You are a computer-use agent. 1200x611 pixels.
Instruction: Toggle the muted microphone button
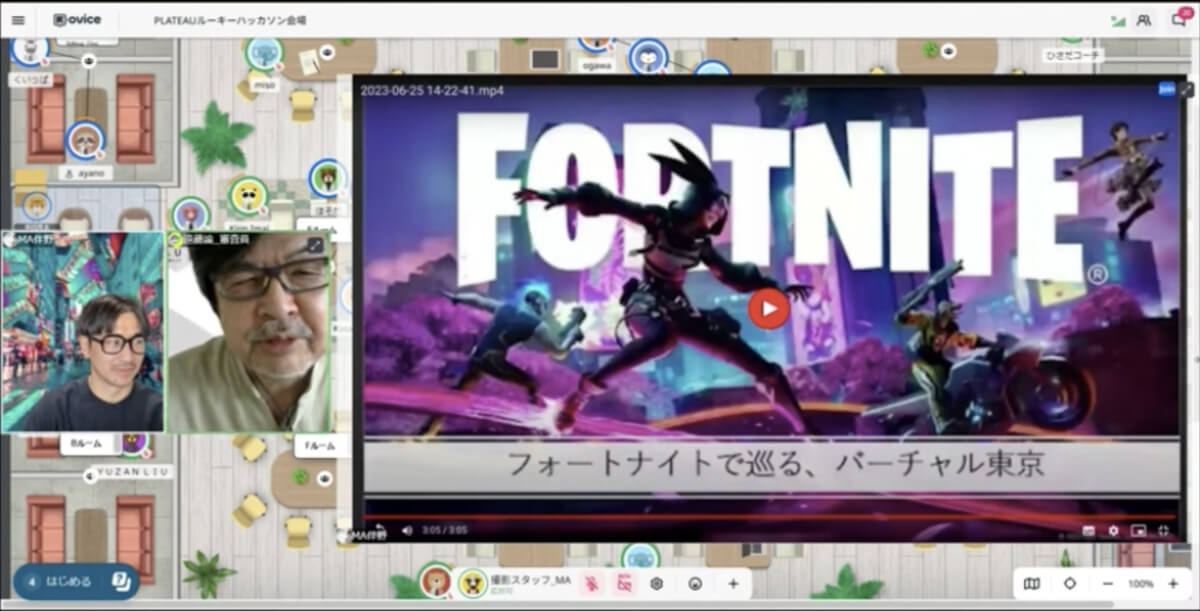tap(591, 583)
